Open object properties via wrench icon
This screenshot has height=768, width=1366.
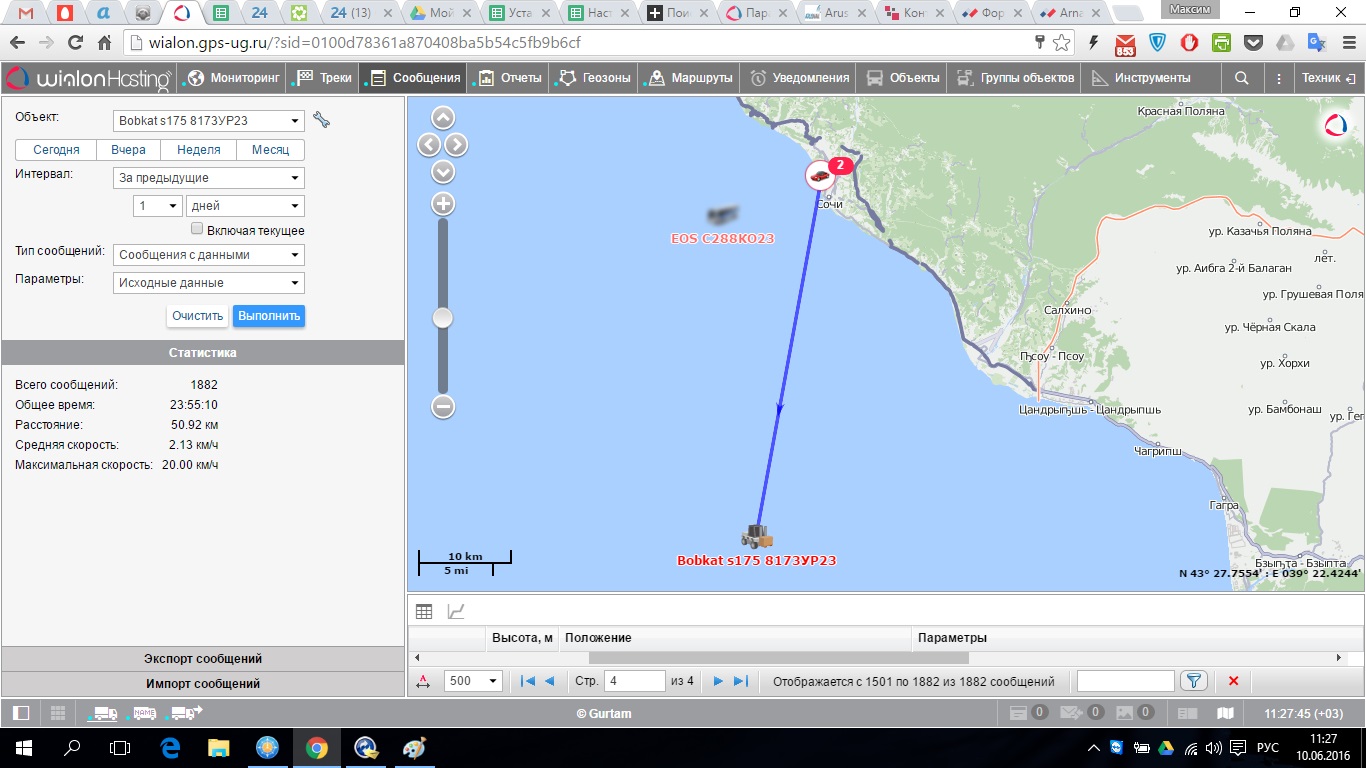pos(321,120)
